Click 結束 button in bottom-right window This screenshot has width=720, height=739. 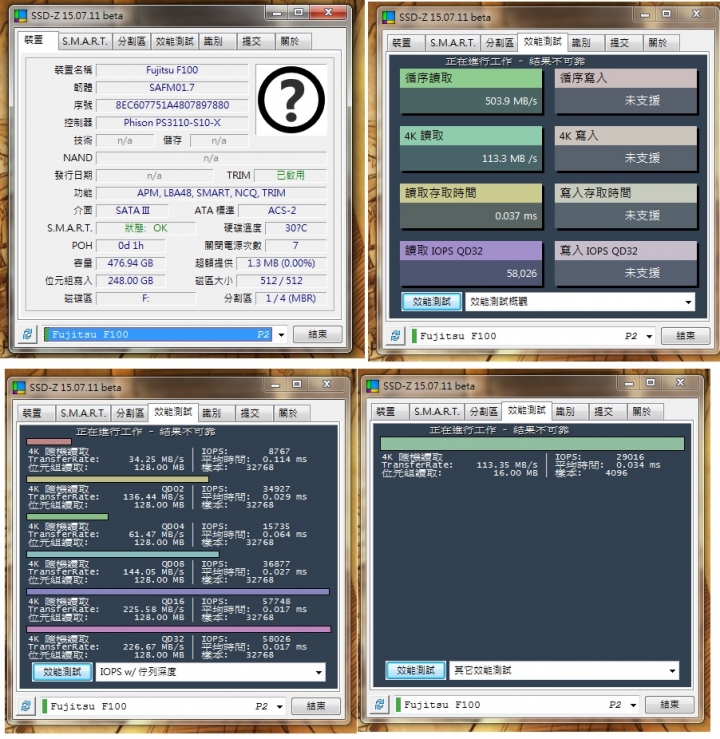click(x=670, y=704)
